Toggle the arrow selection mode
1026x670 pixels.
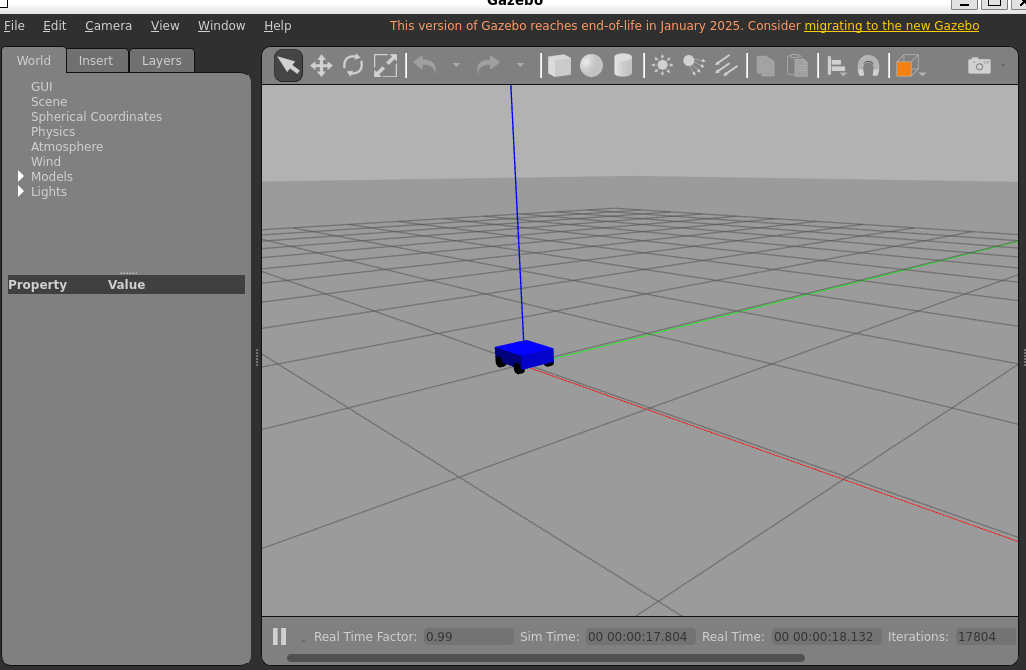click(288, 66)
